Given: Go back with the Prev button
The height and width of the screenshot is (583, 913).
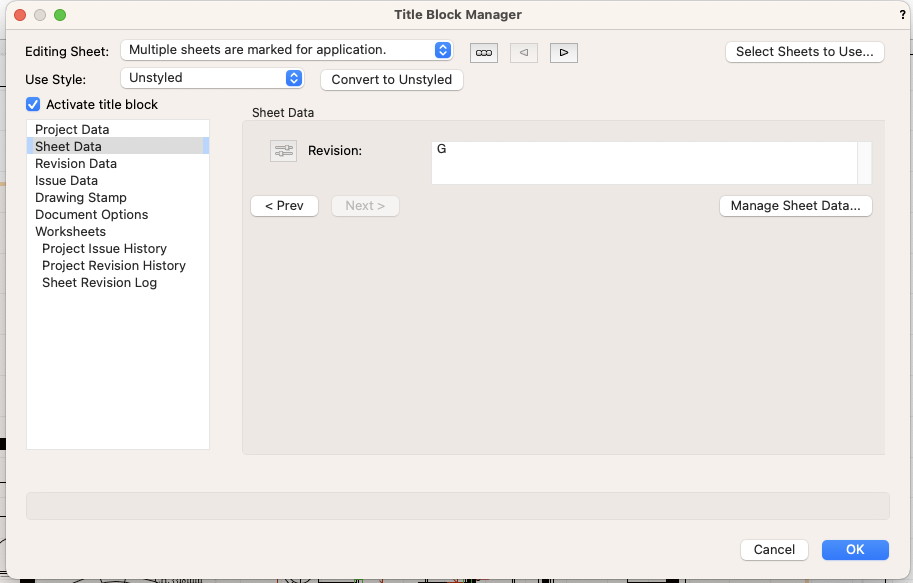Looking at the screenshot, I should pos(284,206).
